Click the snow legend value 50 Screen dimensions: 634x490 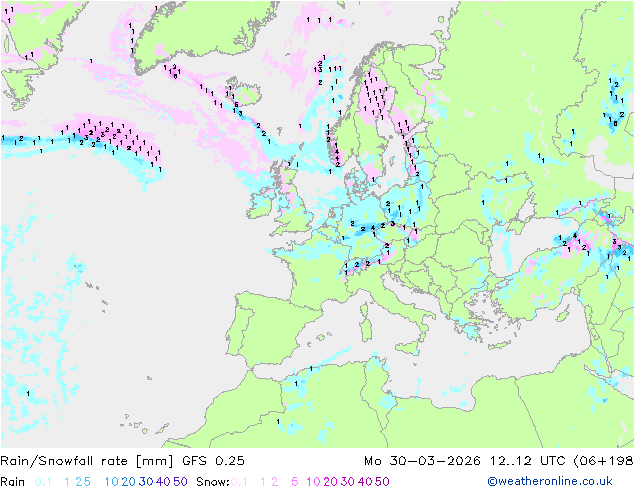(382, 482)
